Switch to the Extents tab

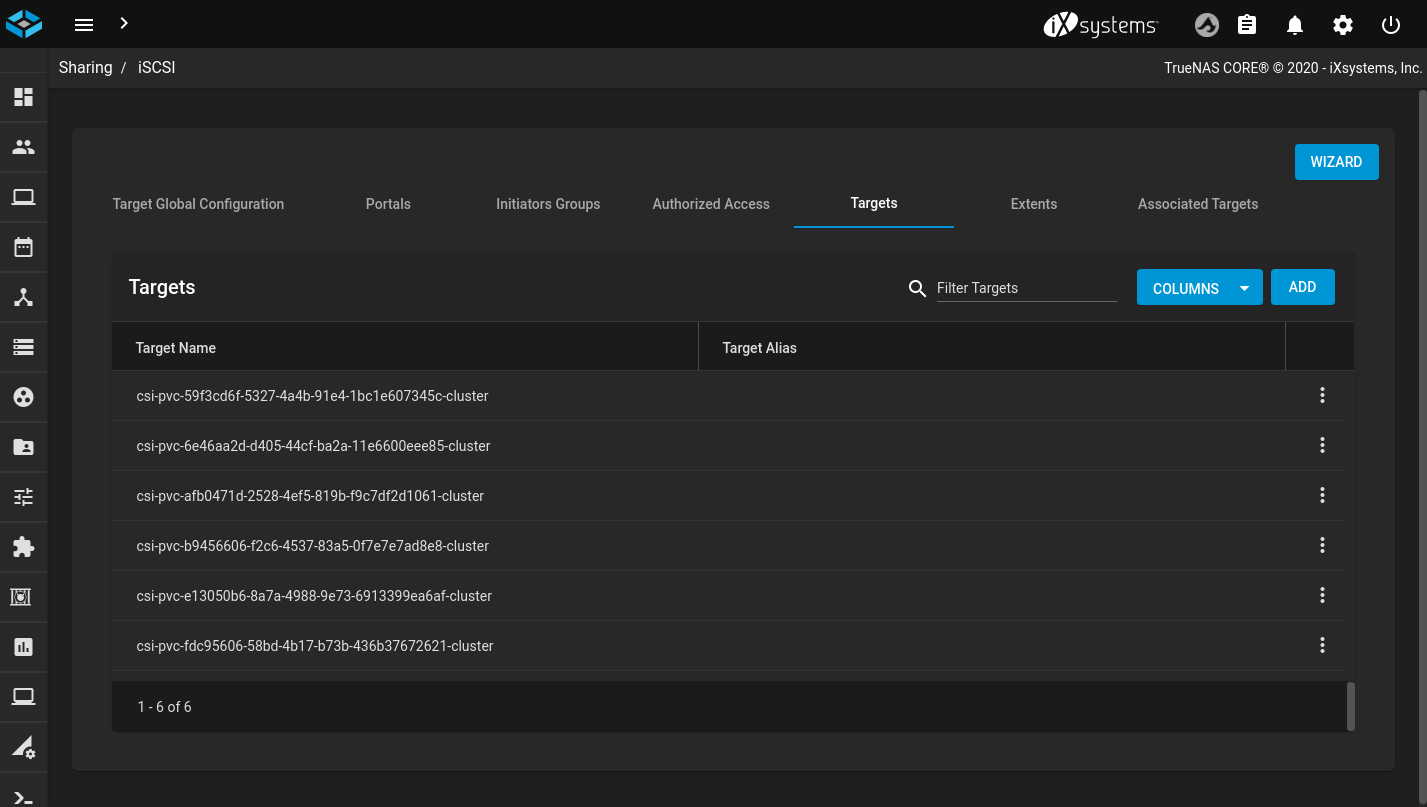tap(1033, 204)
